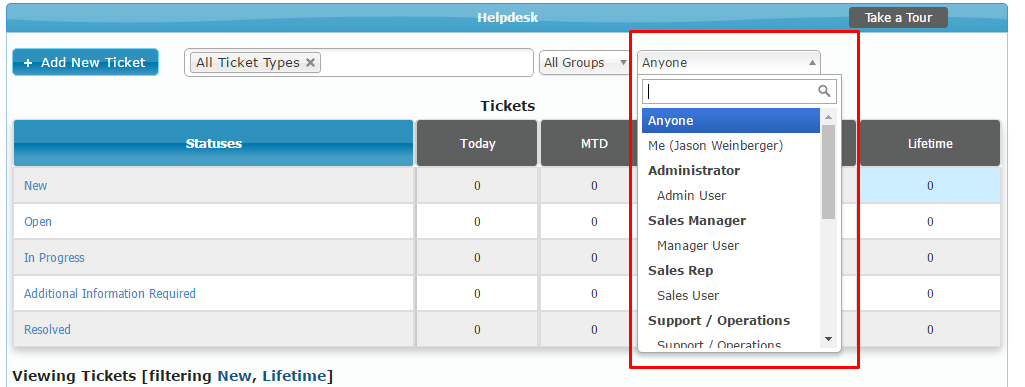
Task: Click the Sales Rep group heading
Action: (681, 271)
